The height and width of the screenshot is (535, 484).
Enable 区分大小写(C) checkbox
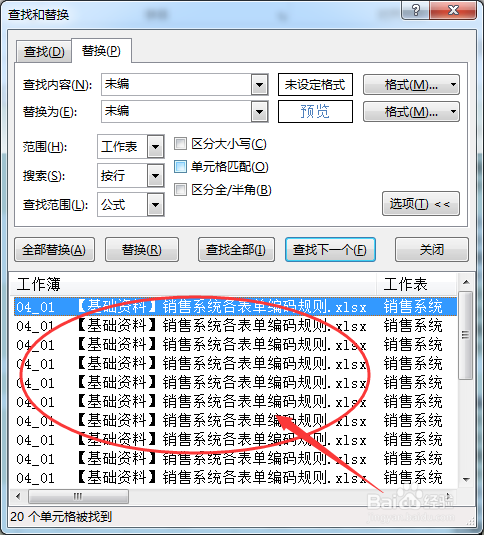[x=180, y=144]
